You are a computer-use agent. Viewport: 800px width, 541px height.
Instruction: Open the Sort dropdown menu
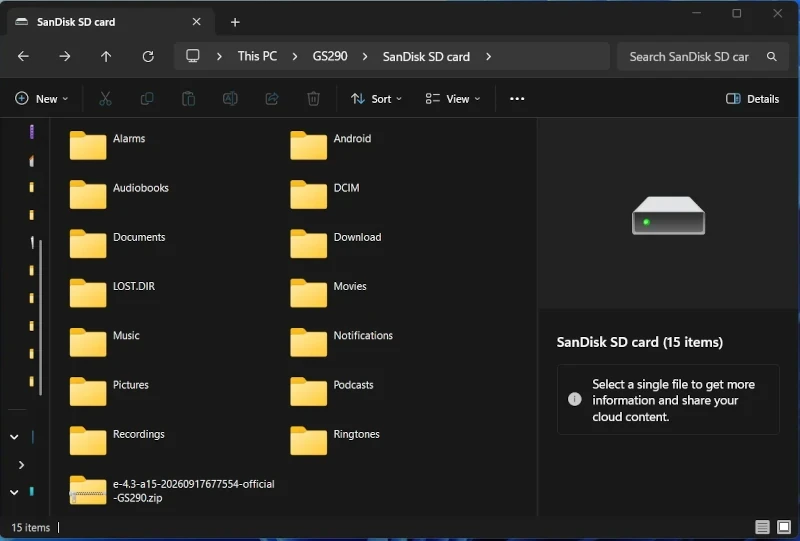[376, 99]
